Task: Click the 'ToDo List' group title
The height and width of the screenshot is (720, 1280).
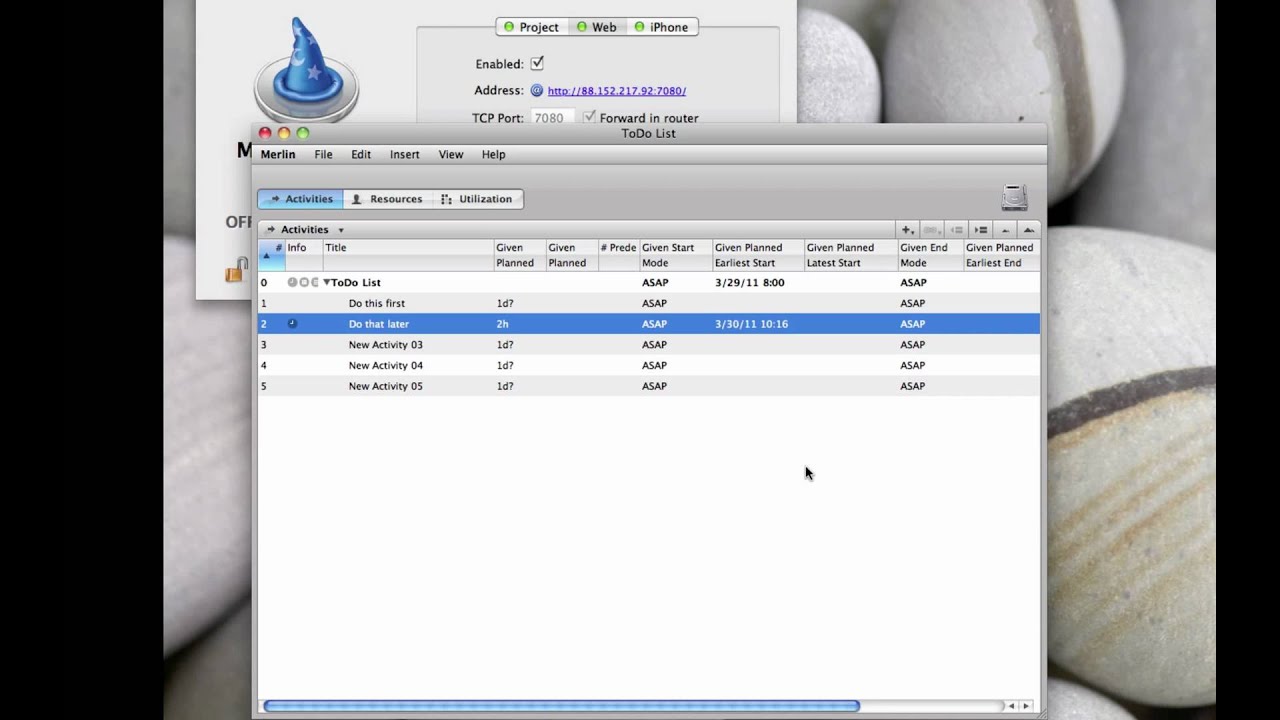Action: [x=355, y=282]
